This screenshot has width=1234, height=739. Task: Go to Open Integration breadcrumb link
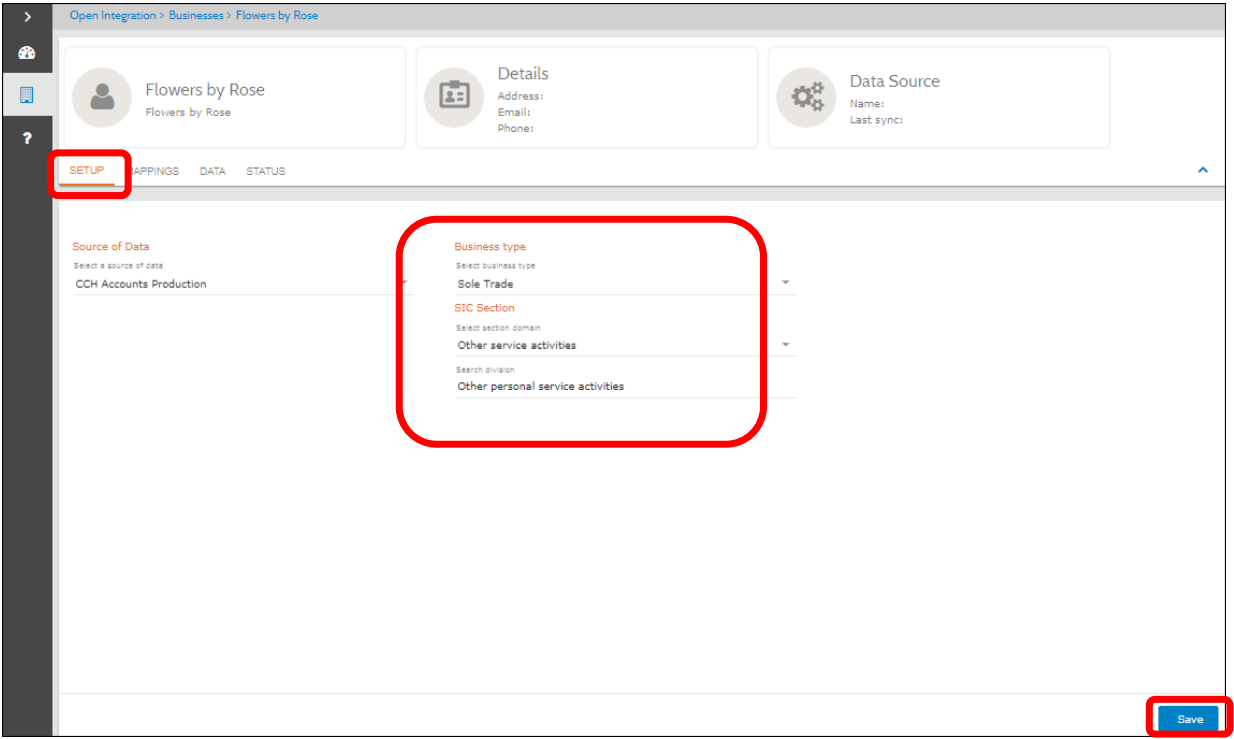point(112,16)
